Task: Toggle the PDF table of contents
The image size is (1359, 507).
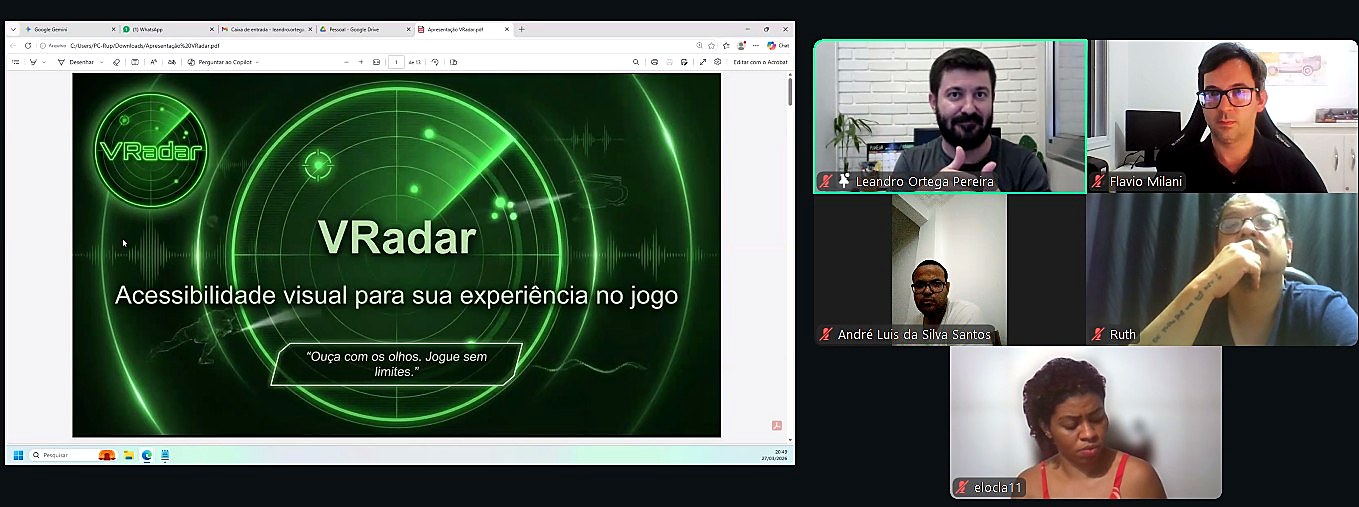Action: click(16, 62)
